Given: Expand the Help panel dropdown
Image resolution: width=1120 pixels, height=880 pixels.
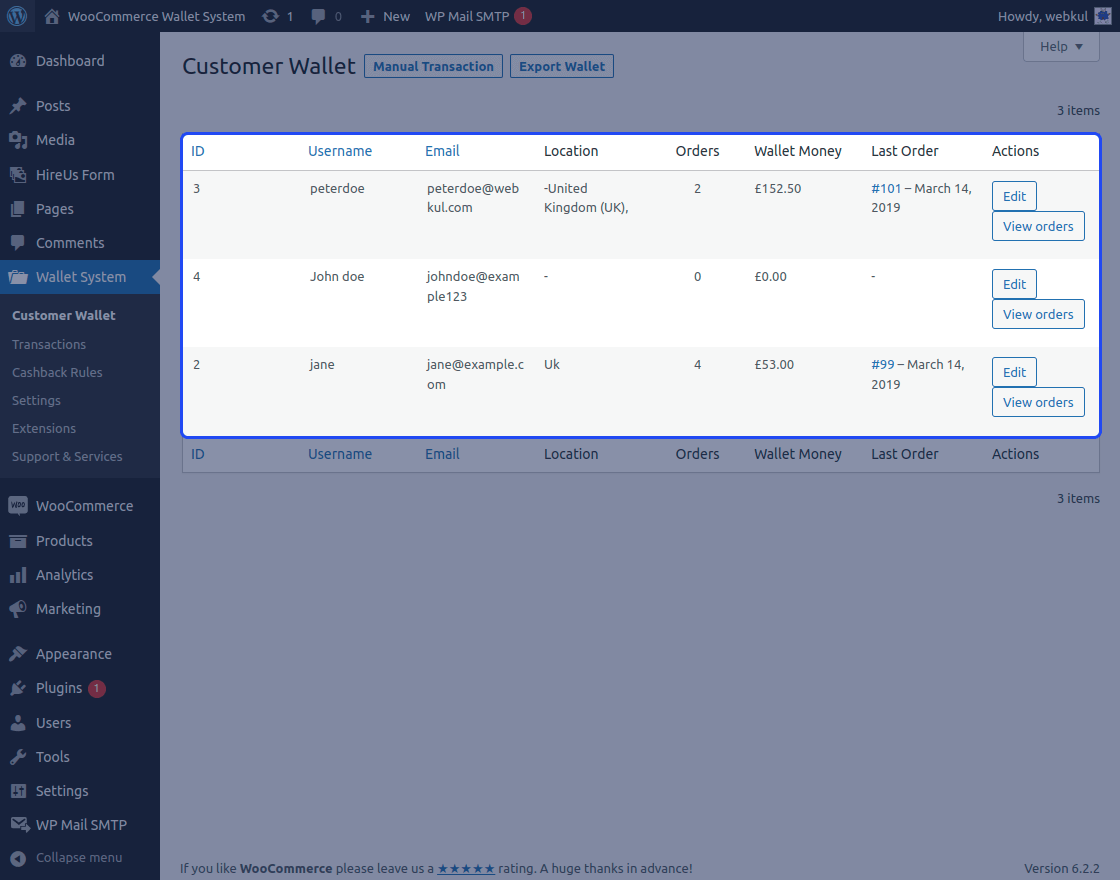Looking at the screenshot, I should [x=1060, y=46].
